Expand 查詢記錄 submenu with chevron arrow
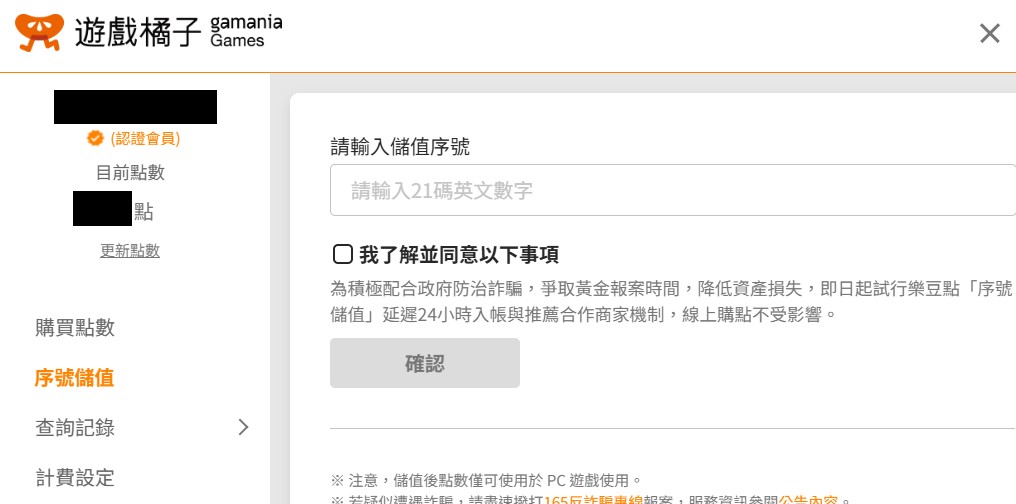The height and width of the screenshot is (504, 1016). [243, 428]
